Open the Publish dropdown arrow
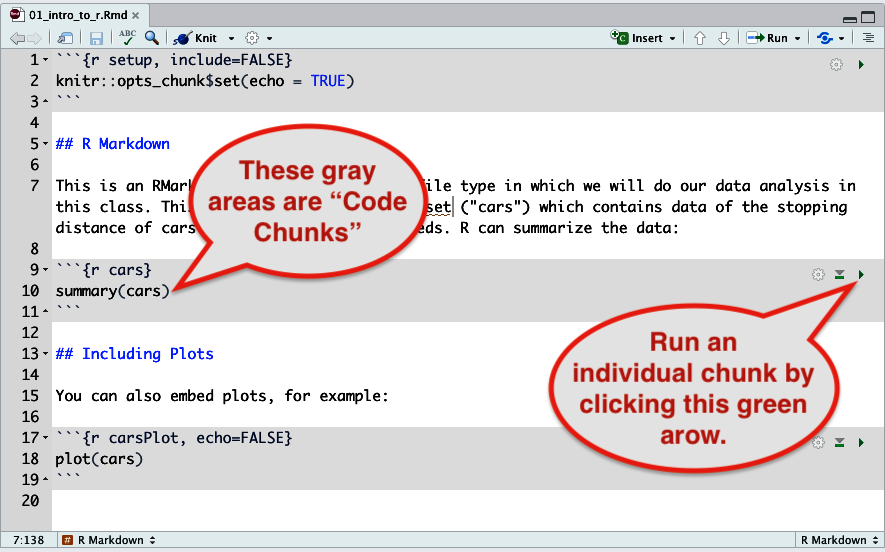The width and height of the screenshot is (885, 552). [x=842, y=38]
